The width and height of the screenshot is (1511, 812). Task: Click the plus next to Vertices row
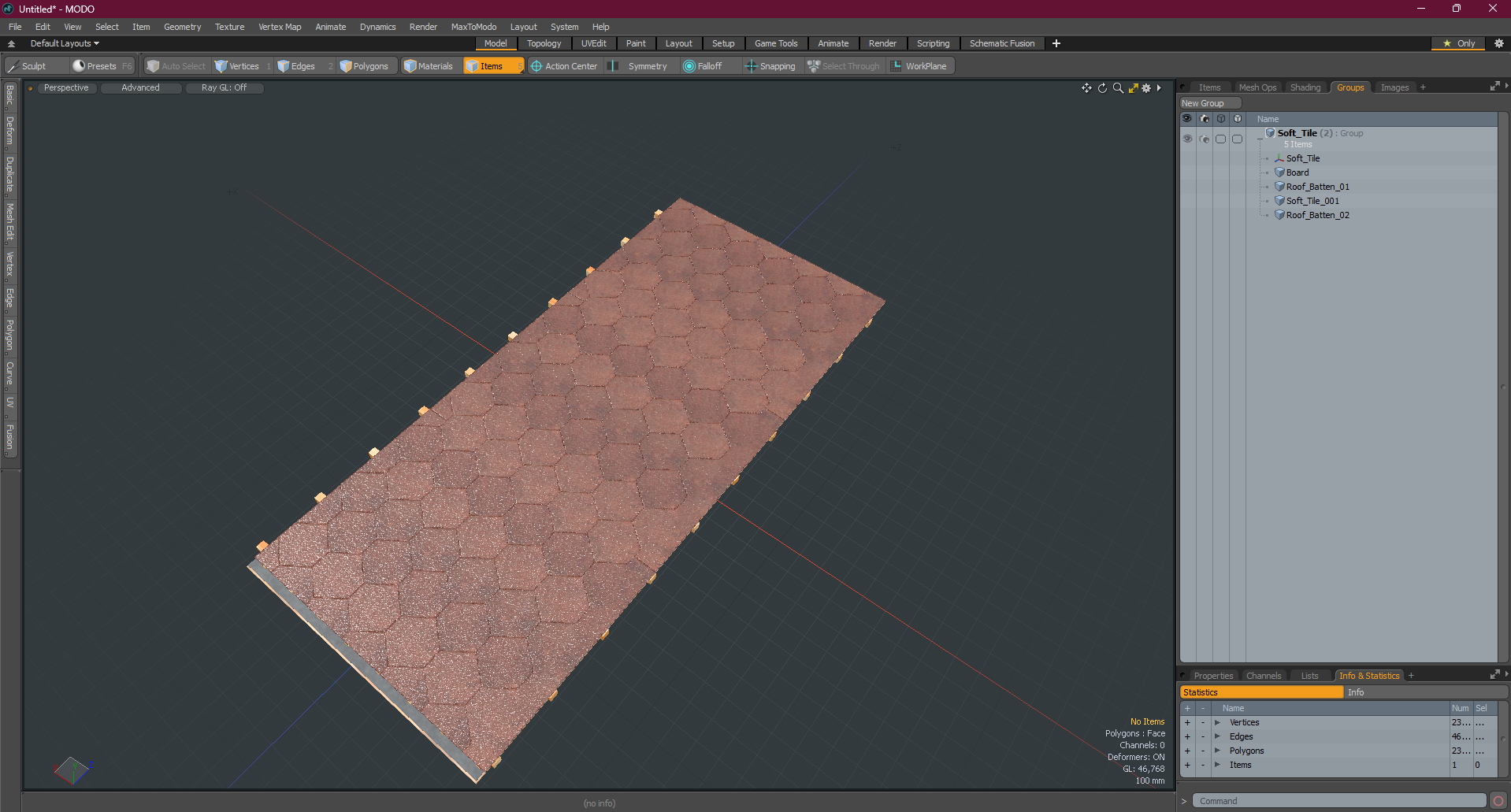[1187, 722]
